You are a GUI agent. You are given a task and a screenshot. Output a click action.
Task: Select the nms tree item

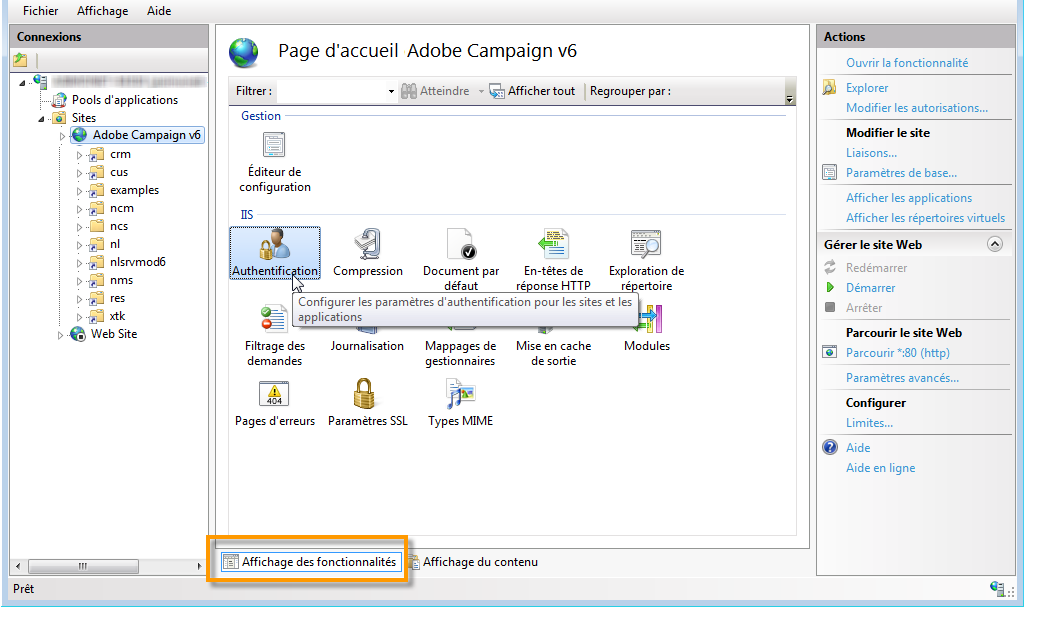click(121, 280)
